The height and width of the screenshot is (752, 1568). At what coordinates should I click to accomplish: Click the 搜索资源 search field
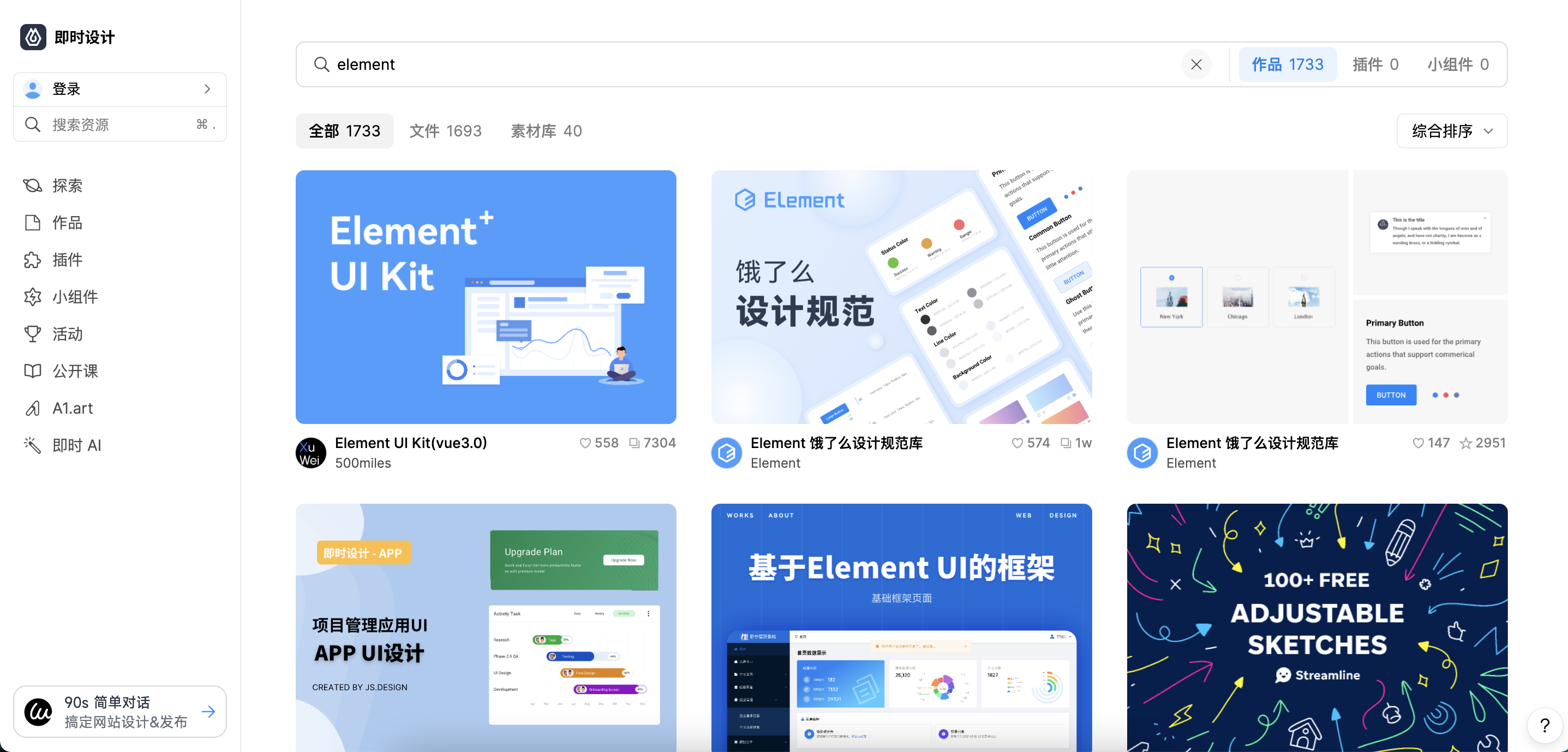pos(120,124)
